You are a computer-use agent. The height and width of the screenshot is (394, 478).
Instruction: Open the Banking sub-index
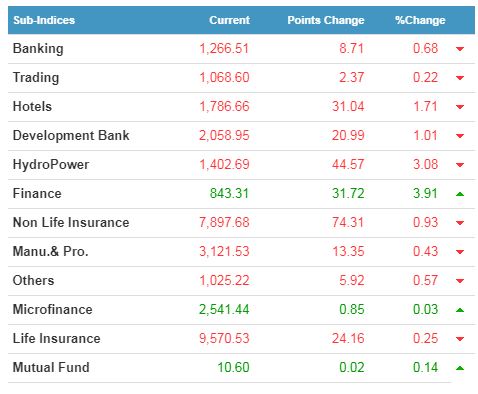(38, 49)
